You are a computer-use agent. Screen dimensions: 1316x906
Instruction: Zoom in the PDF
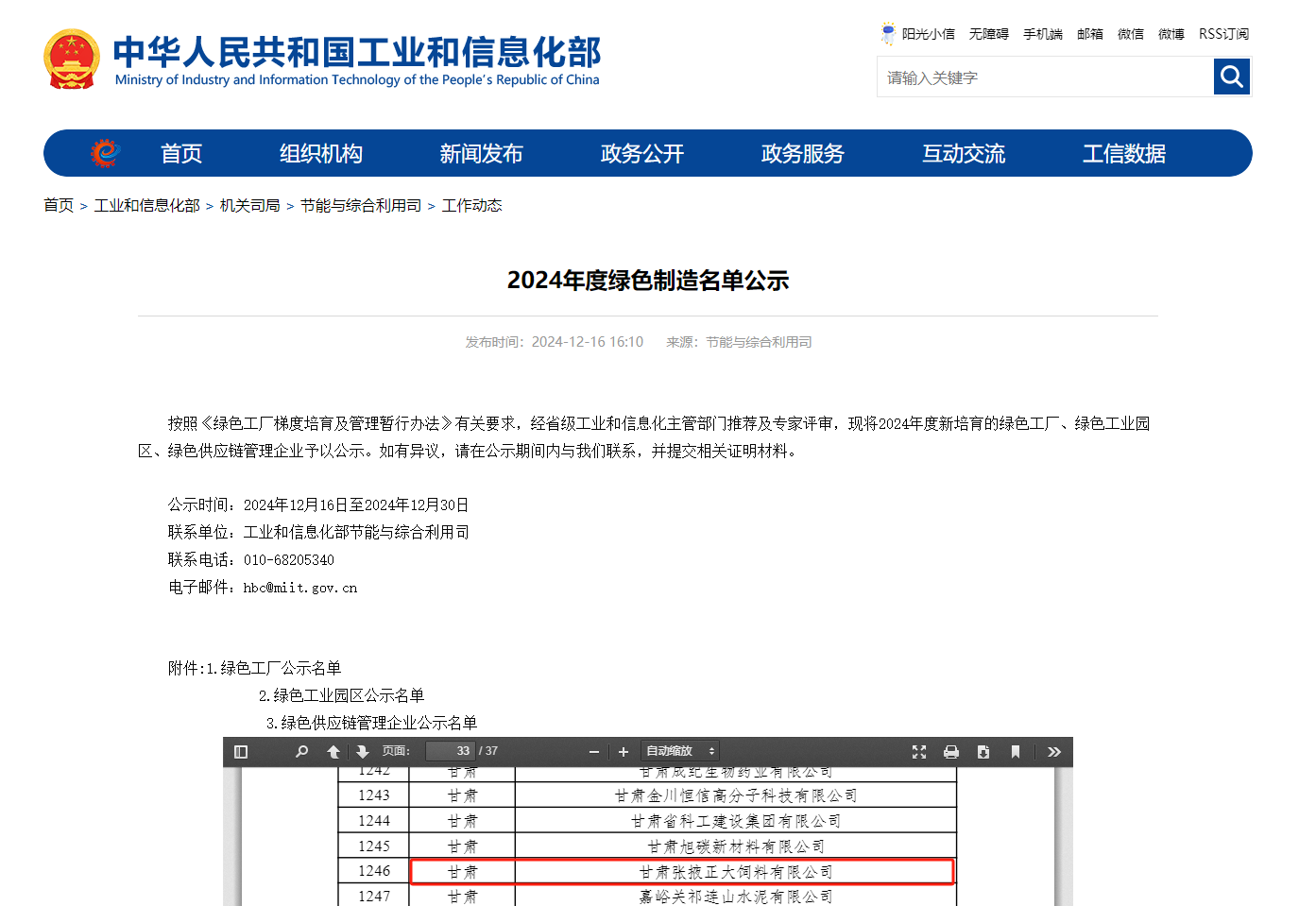coord(624,752)
